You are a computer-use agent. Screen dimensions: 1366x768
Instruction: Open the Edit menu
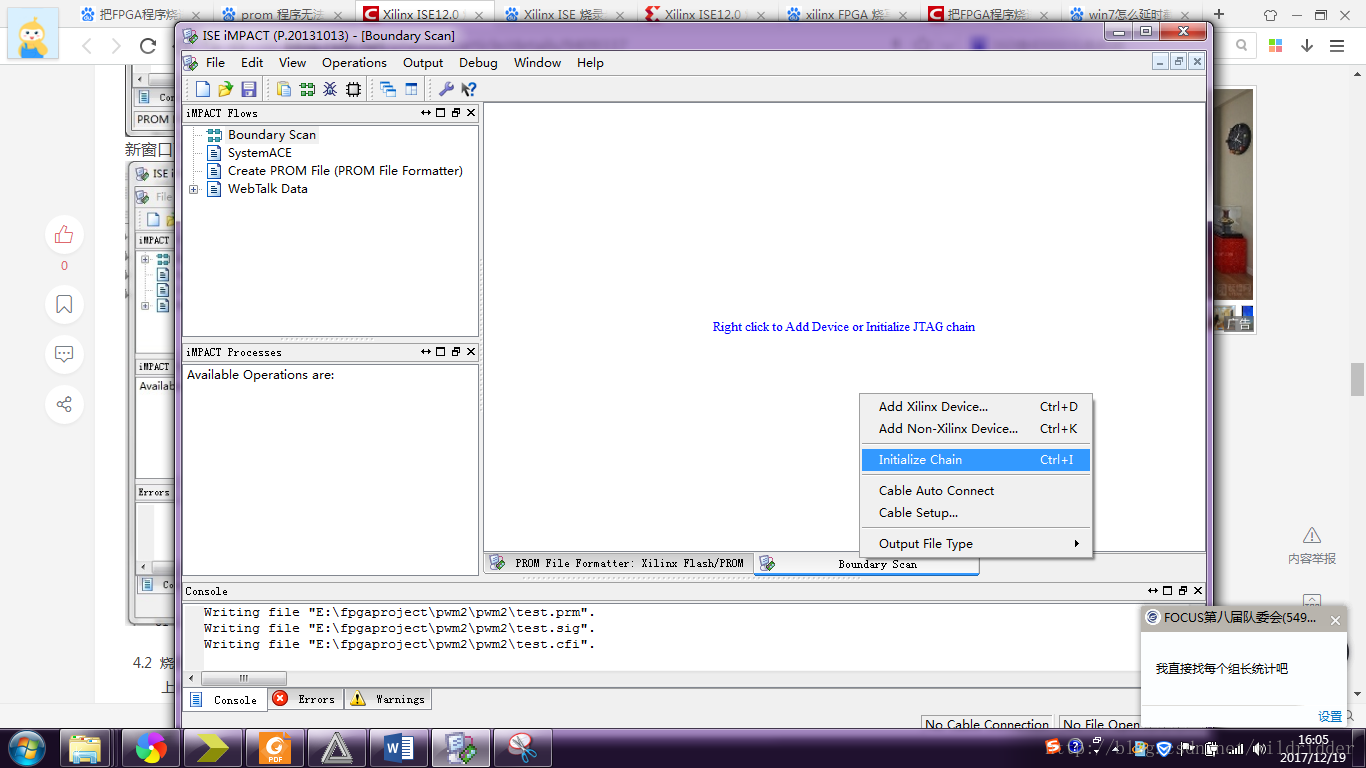tap(252, 62)
